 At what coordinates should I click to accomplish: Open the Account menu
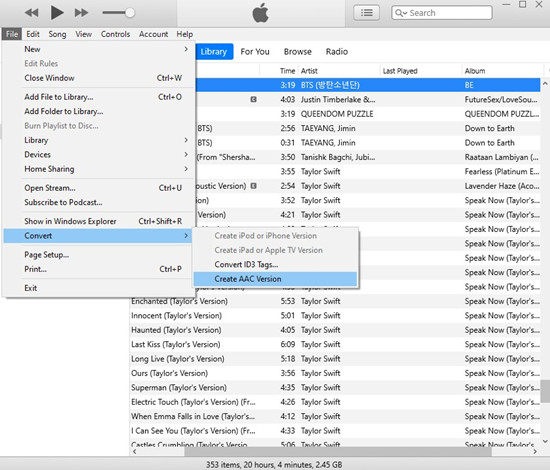pyautogui.click(x=153, y=34)
